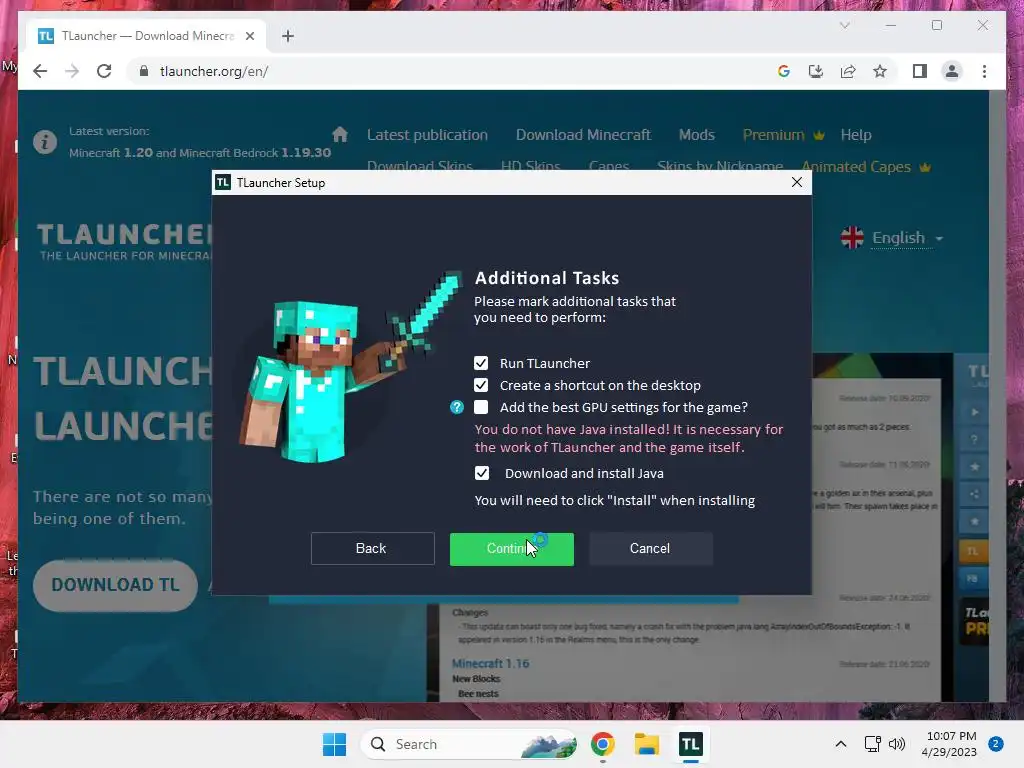
Task: Click the Google icon in address bar
Action: coord(784,71)
